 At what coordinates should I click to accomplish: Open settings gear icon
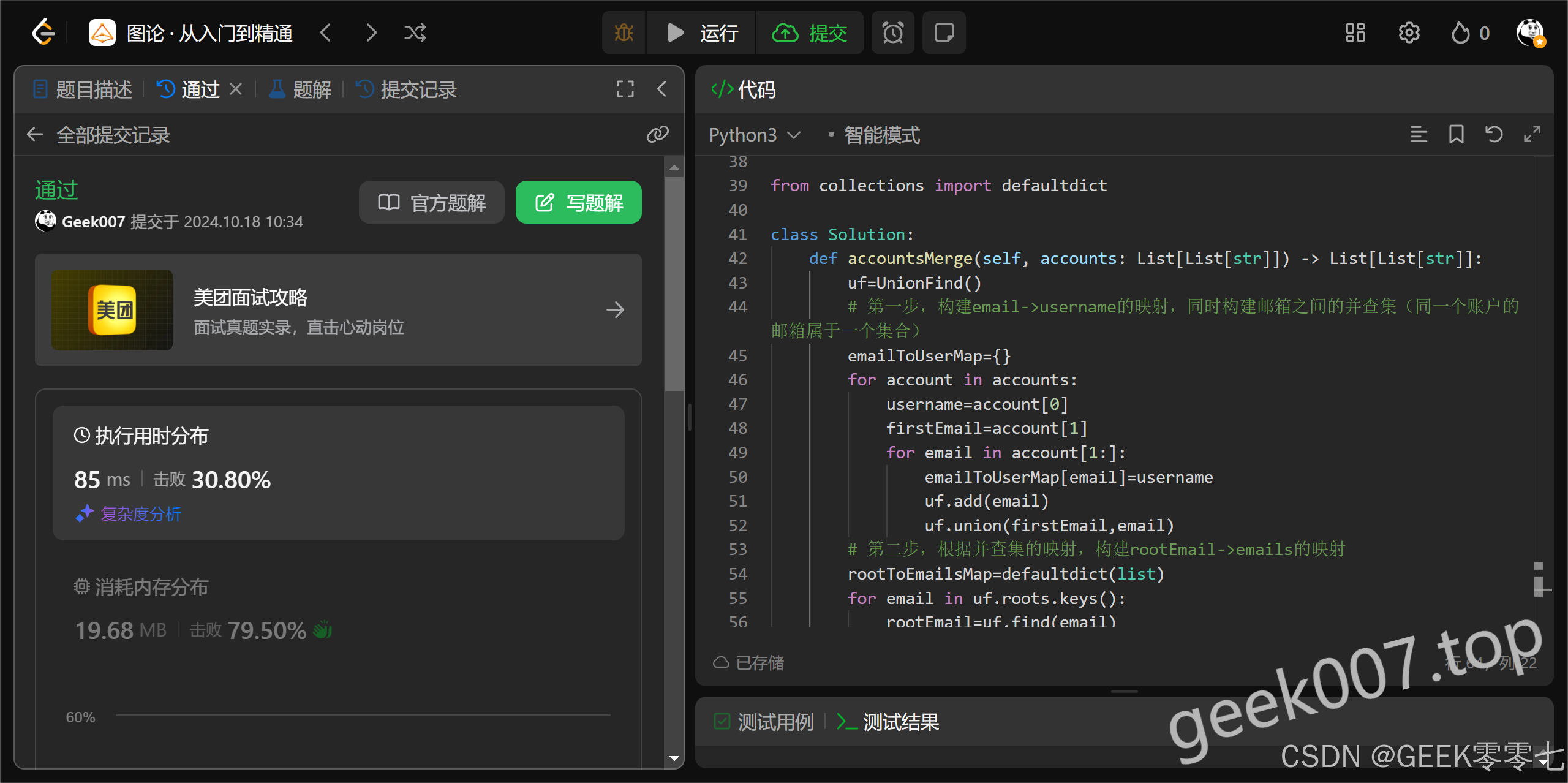pos(1409,32)
